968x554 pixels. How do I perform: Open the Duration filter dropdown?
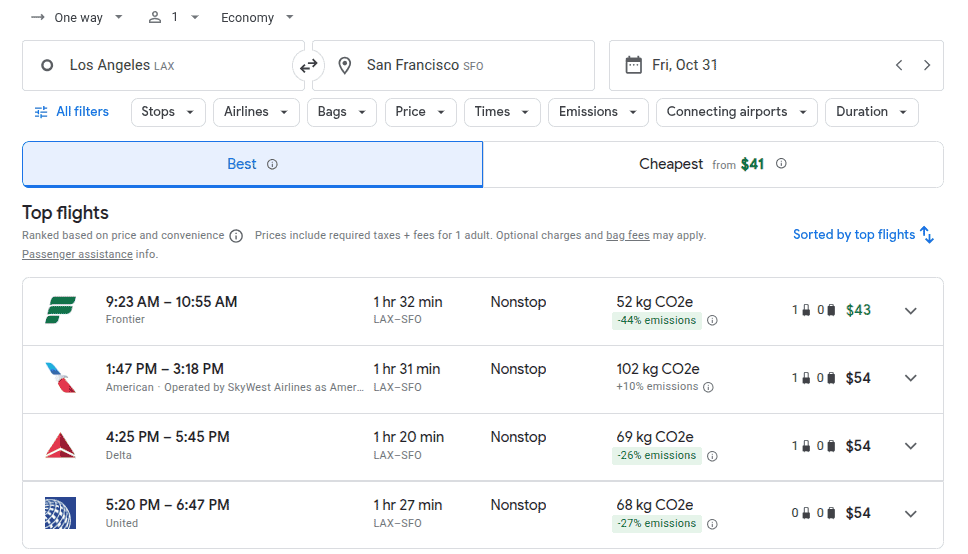(x=872, y=112)
